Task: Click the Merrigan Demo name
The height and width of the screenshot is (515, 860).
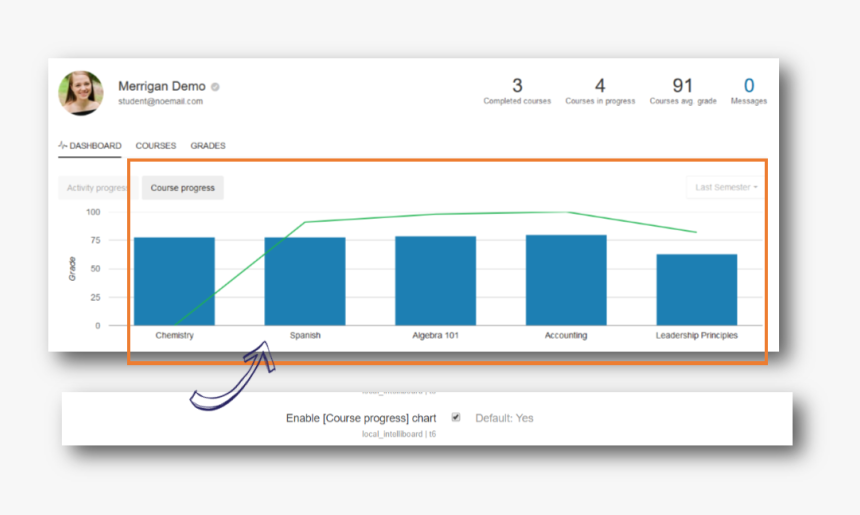Action: [162, 86]
